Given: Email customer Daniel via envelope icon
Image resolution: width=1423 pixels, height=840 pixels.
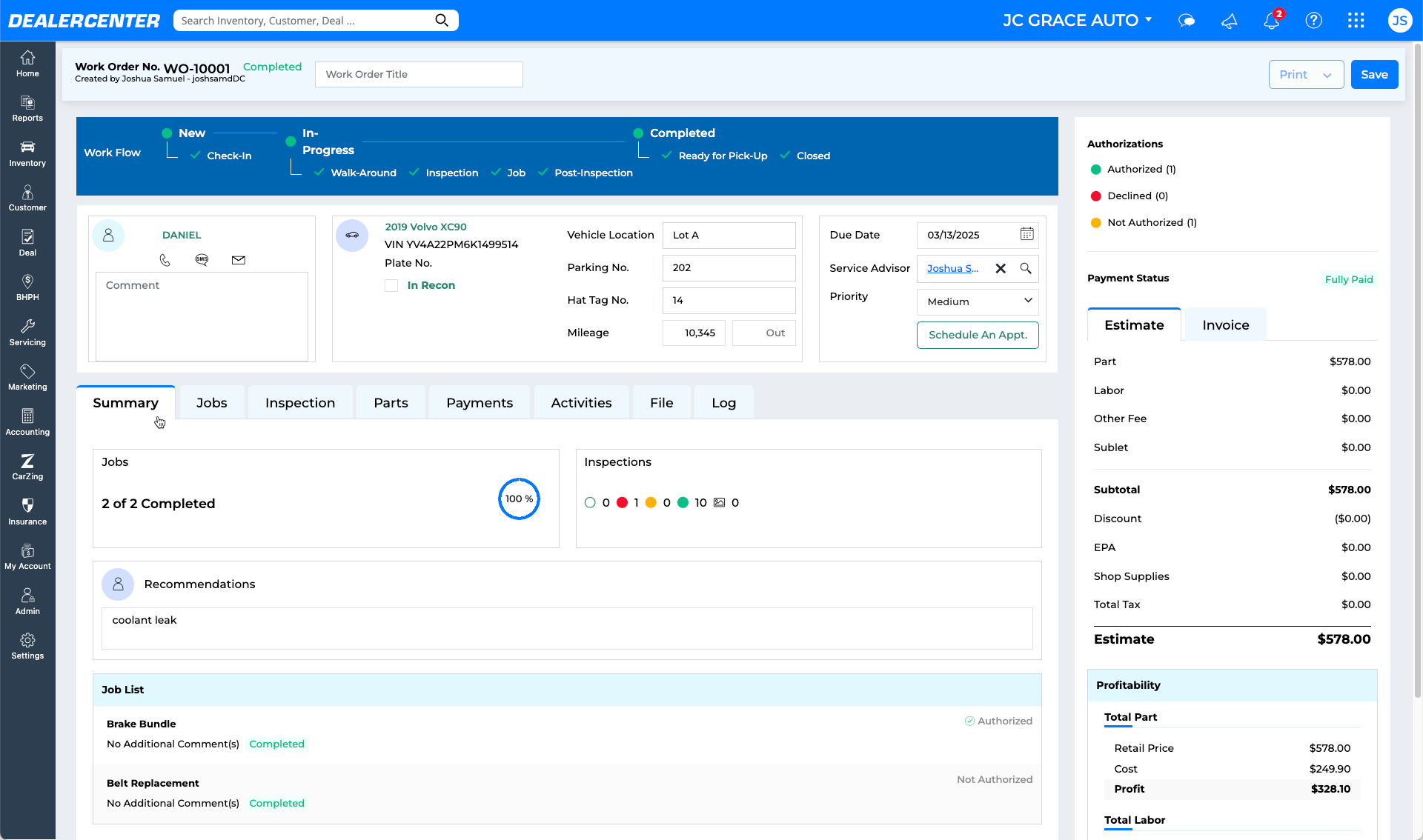Looking at the screenshot, I should [239, 260].
